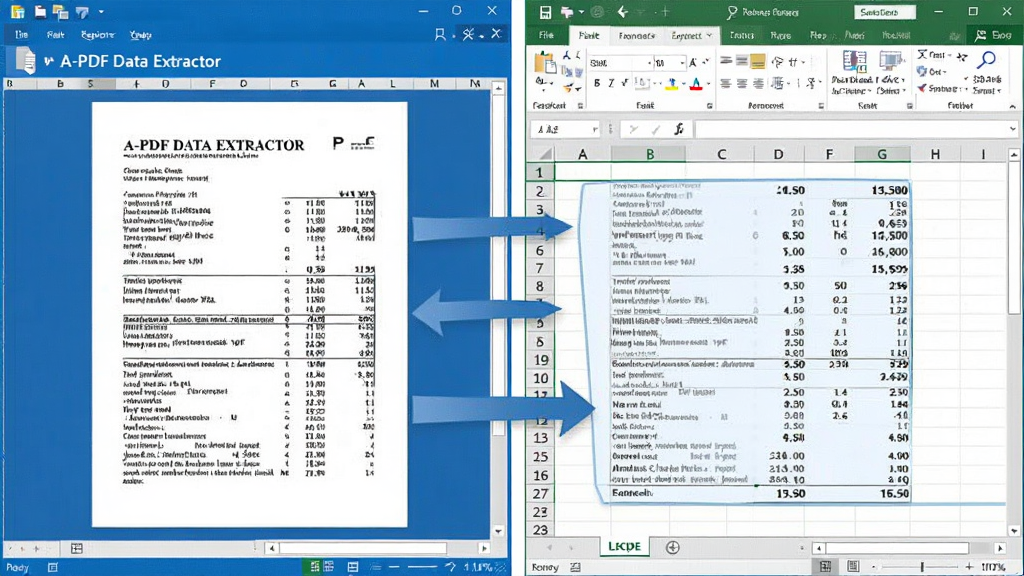The image size is (1024, 576).
Task: Toggle Italic formatting in Excel ribbon
Action: click(611, 83)
